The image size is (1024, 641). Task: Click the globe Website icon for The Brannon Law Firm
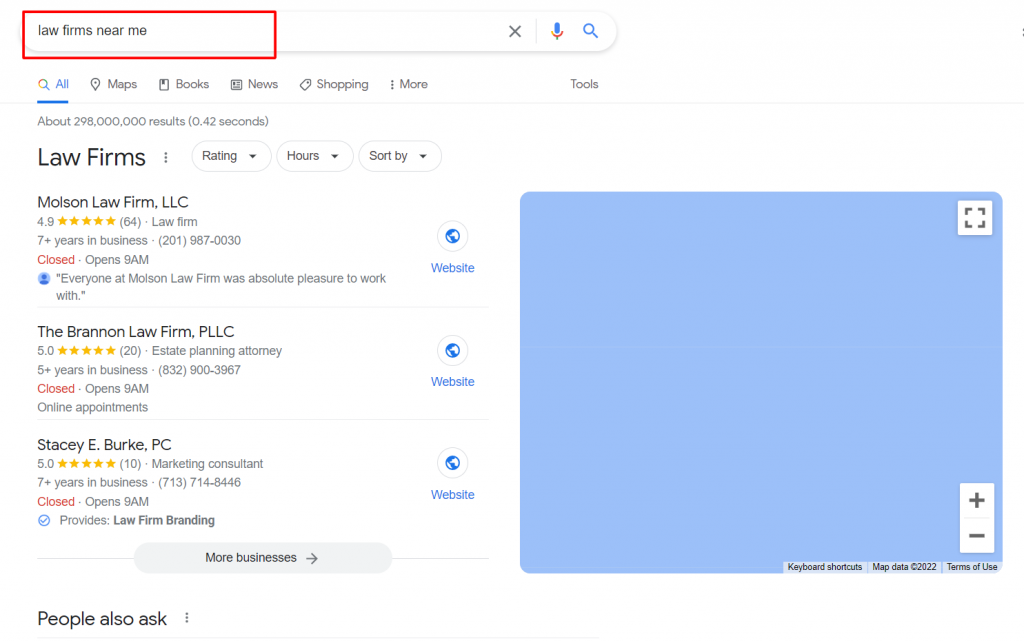coord(452,350)
